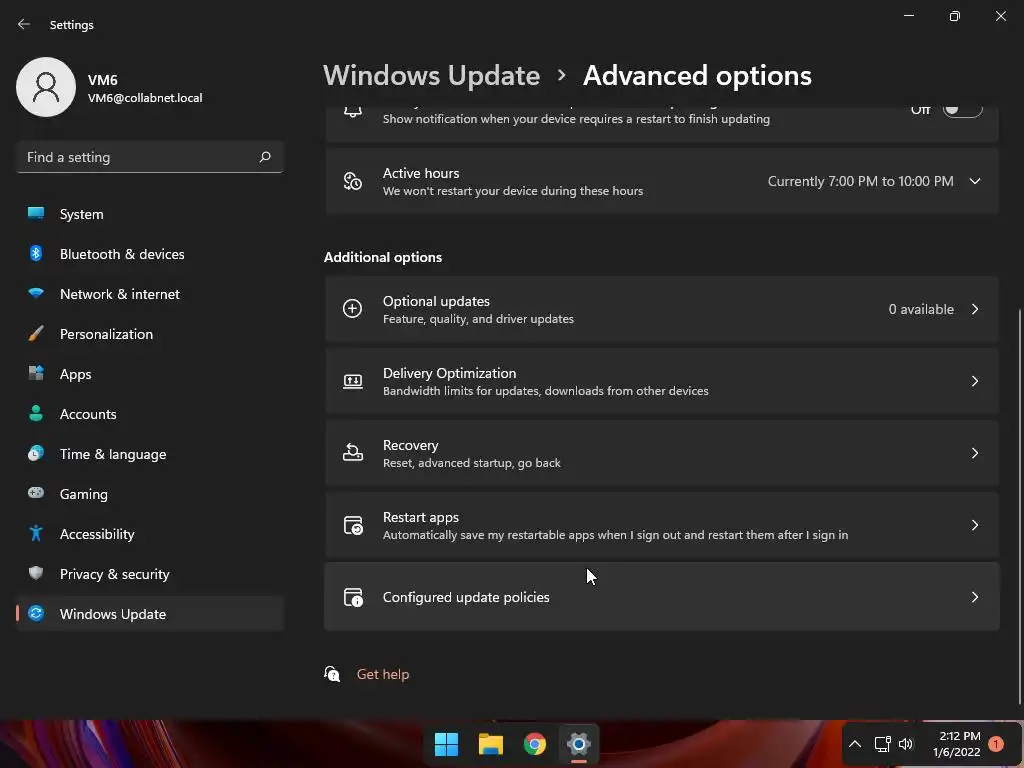Click the Recovery icon
Screen dimensions: 1024x768
[353, 452]
